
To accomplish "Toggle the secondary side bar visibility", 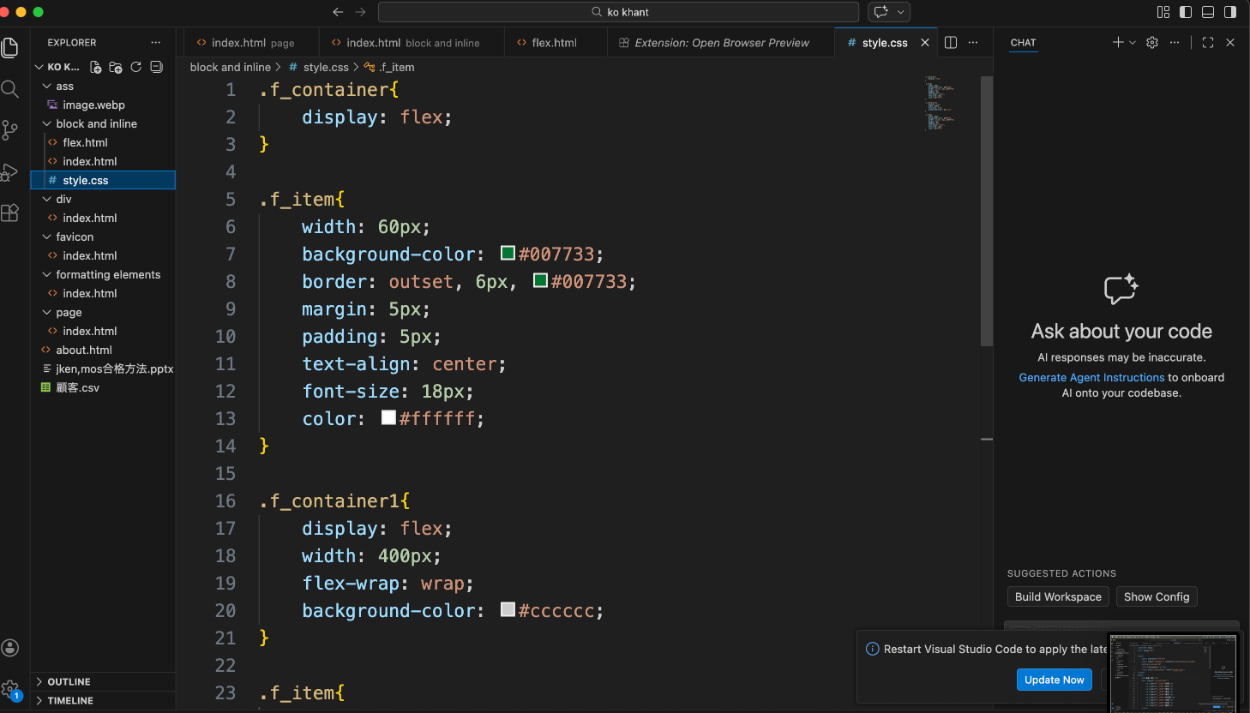I will (x=1230, y=12).
